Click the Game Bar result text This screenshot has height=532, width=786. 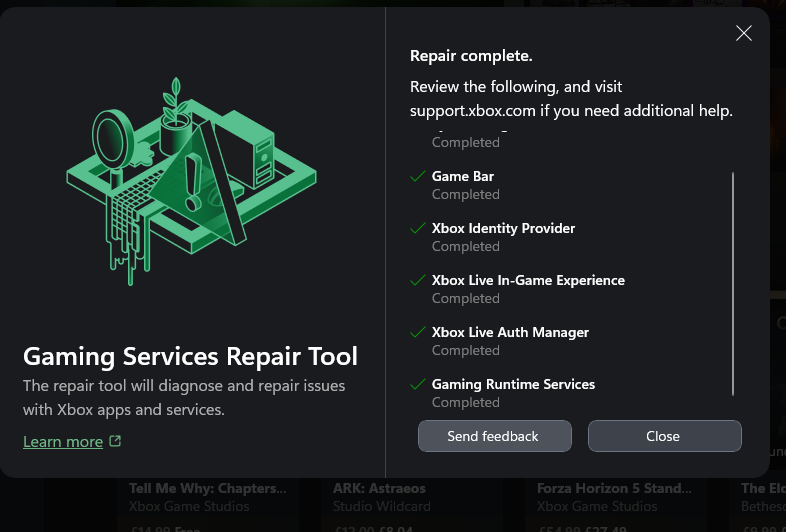point(463,176)
